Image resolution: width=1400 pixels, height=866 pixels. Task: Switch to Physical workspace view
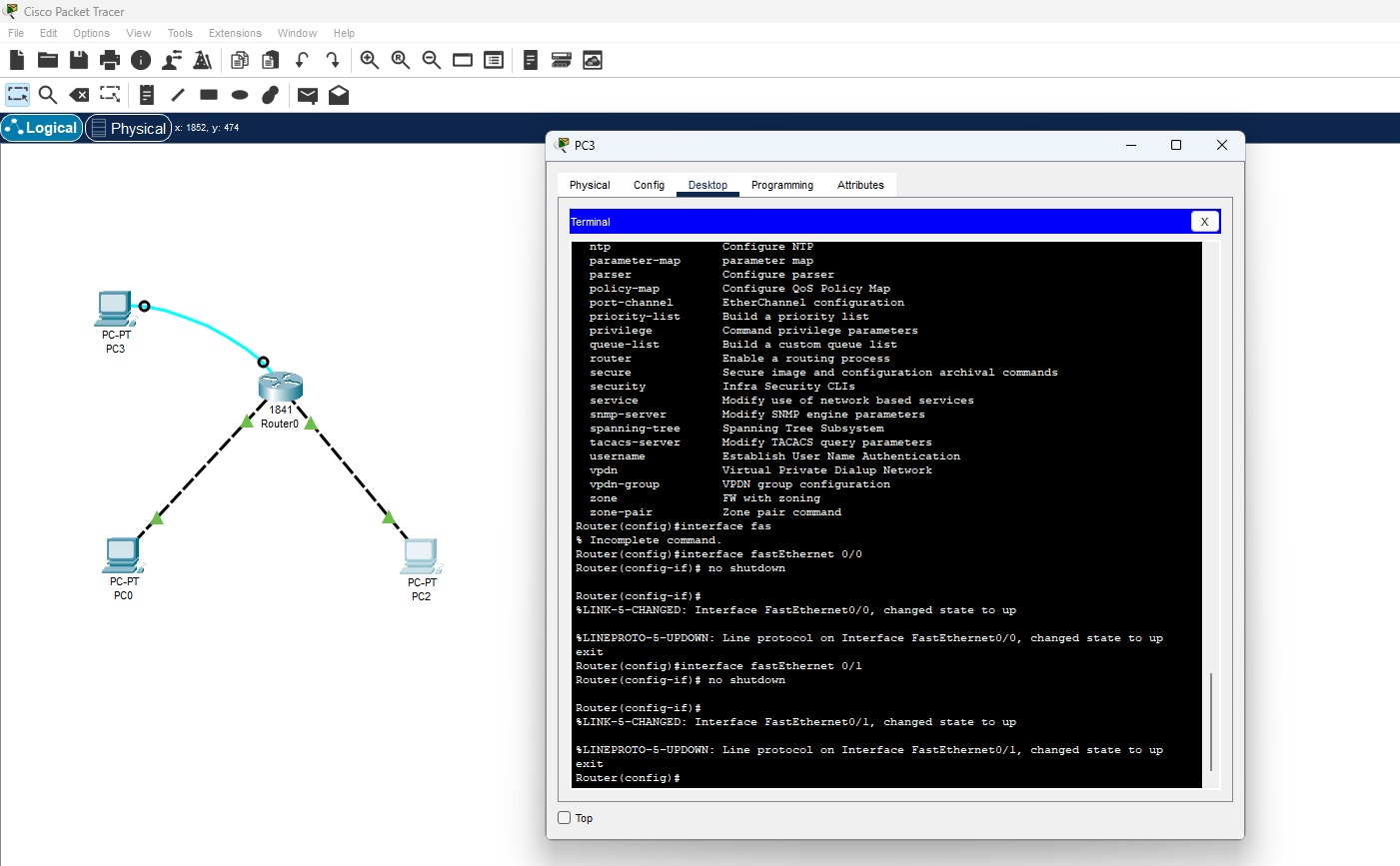pyautogui.click(x=128, y=128)
